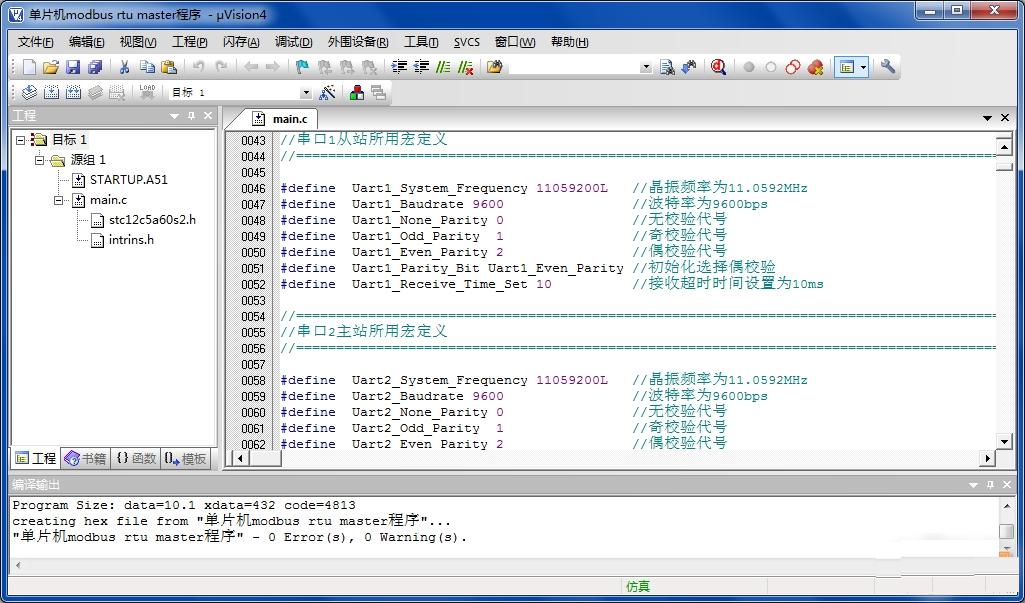Open Manage Components colored blocks icon

point(356,92)
